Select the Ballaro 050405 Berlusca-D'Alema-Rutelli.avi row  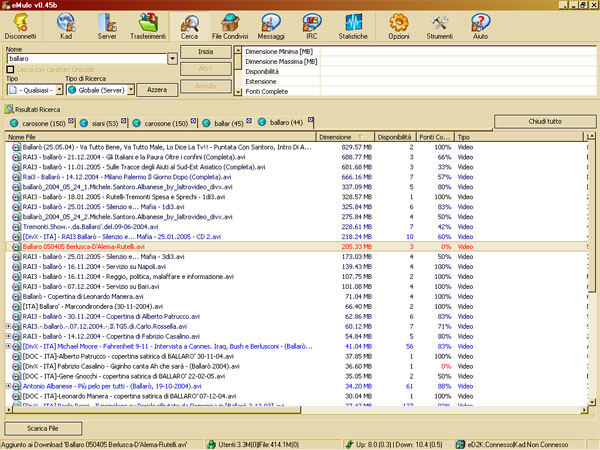[297, 247]
